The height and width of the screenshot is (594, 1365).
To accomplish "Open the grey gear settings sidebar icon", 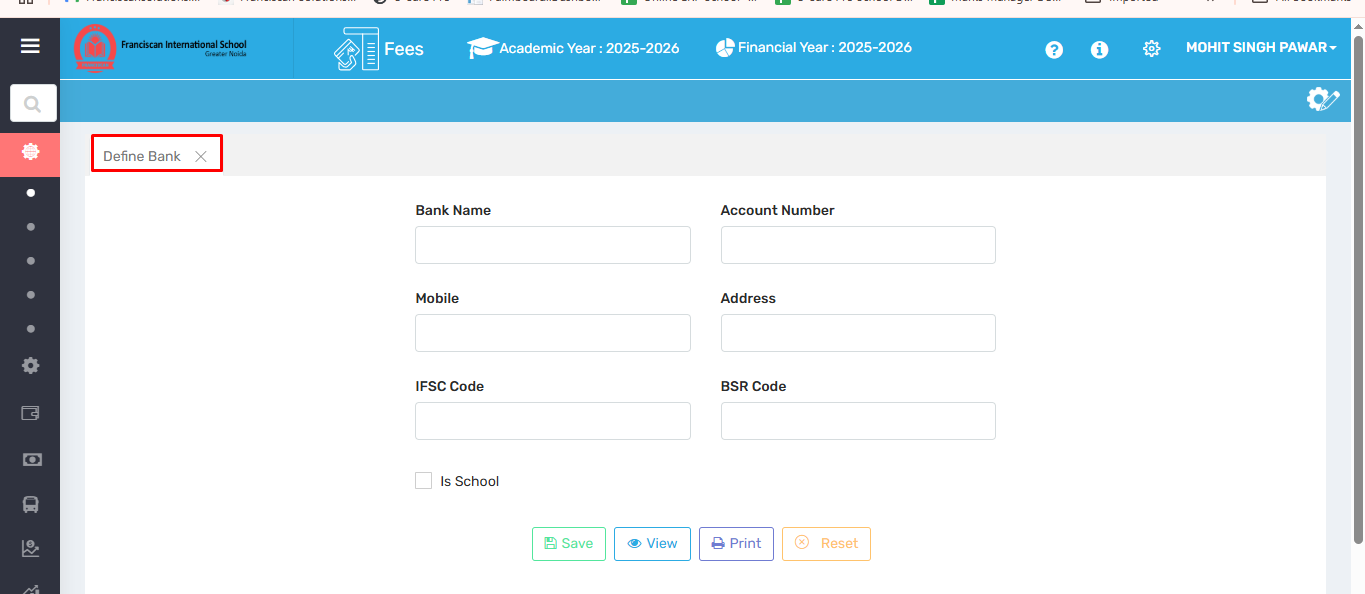I will tap(31, 366).
